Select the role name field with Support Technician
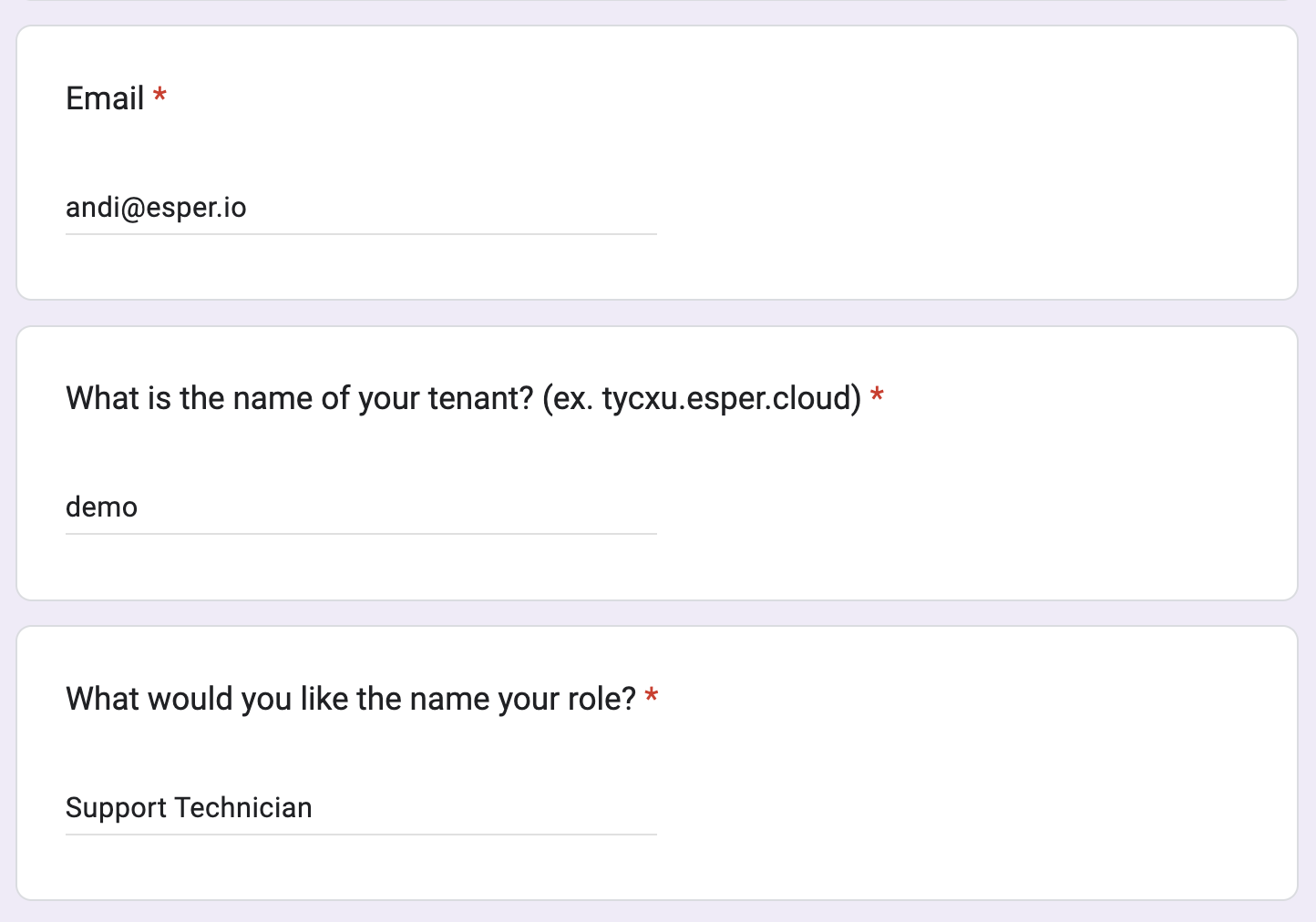The image size is (1316, 922). point(361,808)
